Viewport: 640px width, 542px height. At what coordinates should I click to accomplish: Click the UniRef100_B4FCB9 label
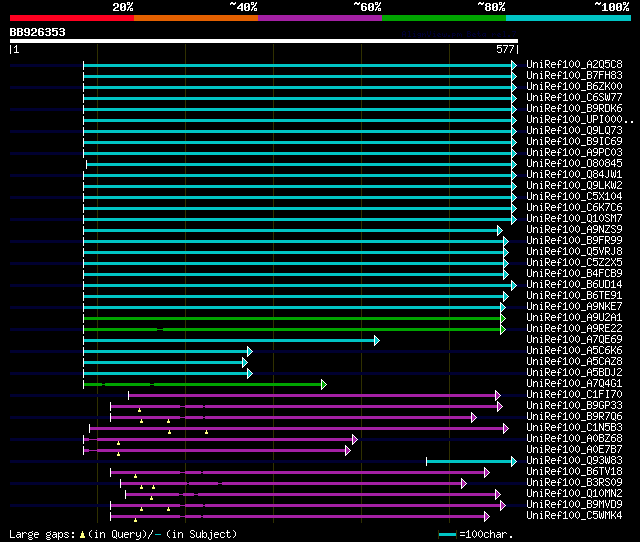[574, 274]
